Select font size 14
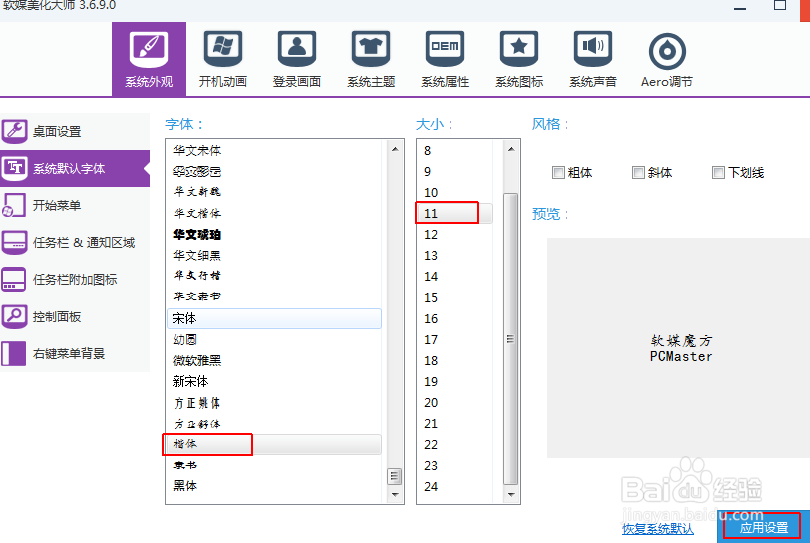This screenshot has width=810, height=543. [x=455, y=276]
